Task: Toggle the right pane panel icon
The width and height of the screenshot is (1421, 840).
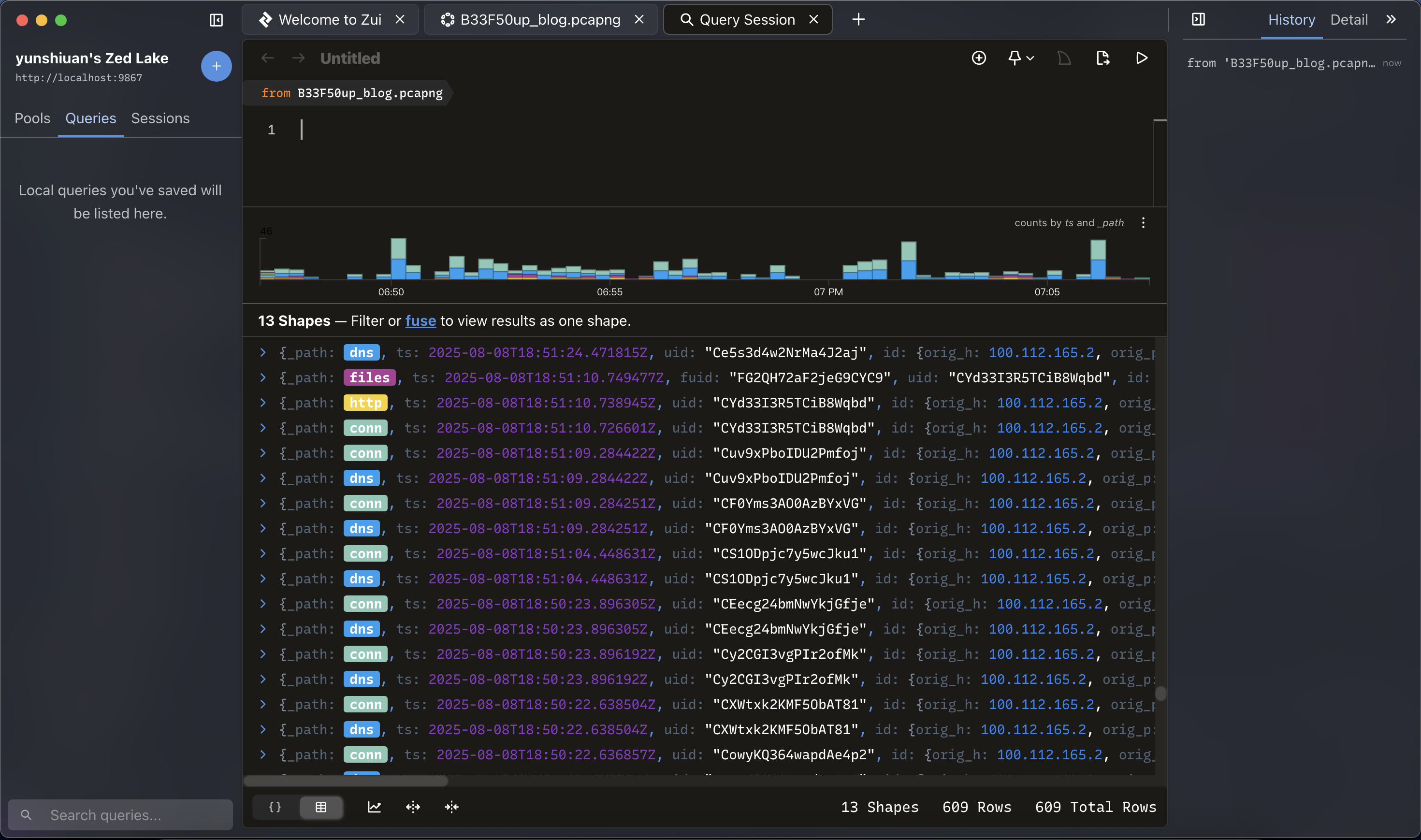Action: tap(1198, 20)
